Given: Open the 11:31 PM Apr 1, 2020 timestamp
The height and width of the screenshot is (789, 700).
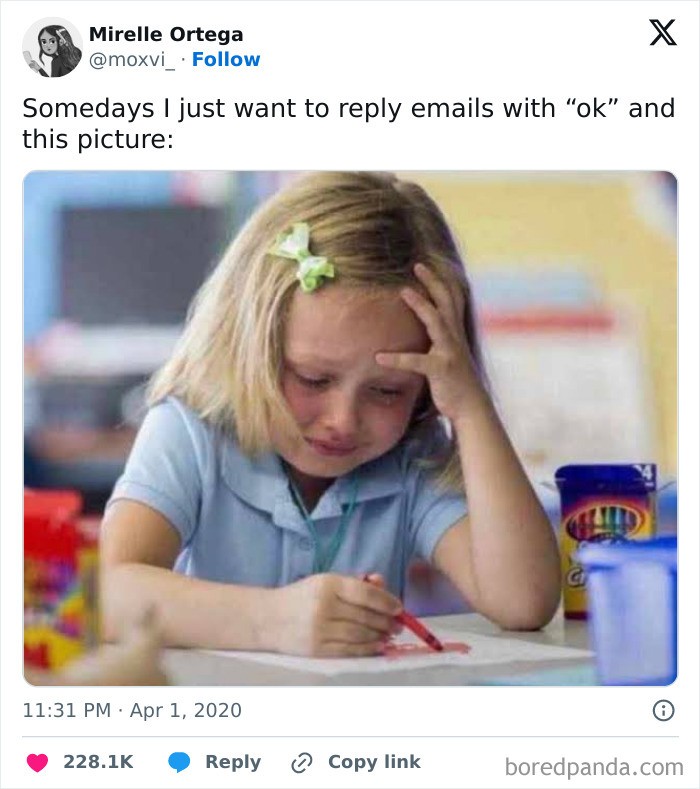Looking at the screenshot, I should coord(132,711).
